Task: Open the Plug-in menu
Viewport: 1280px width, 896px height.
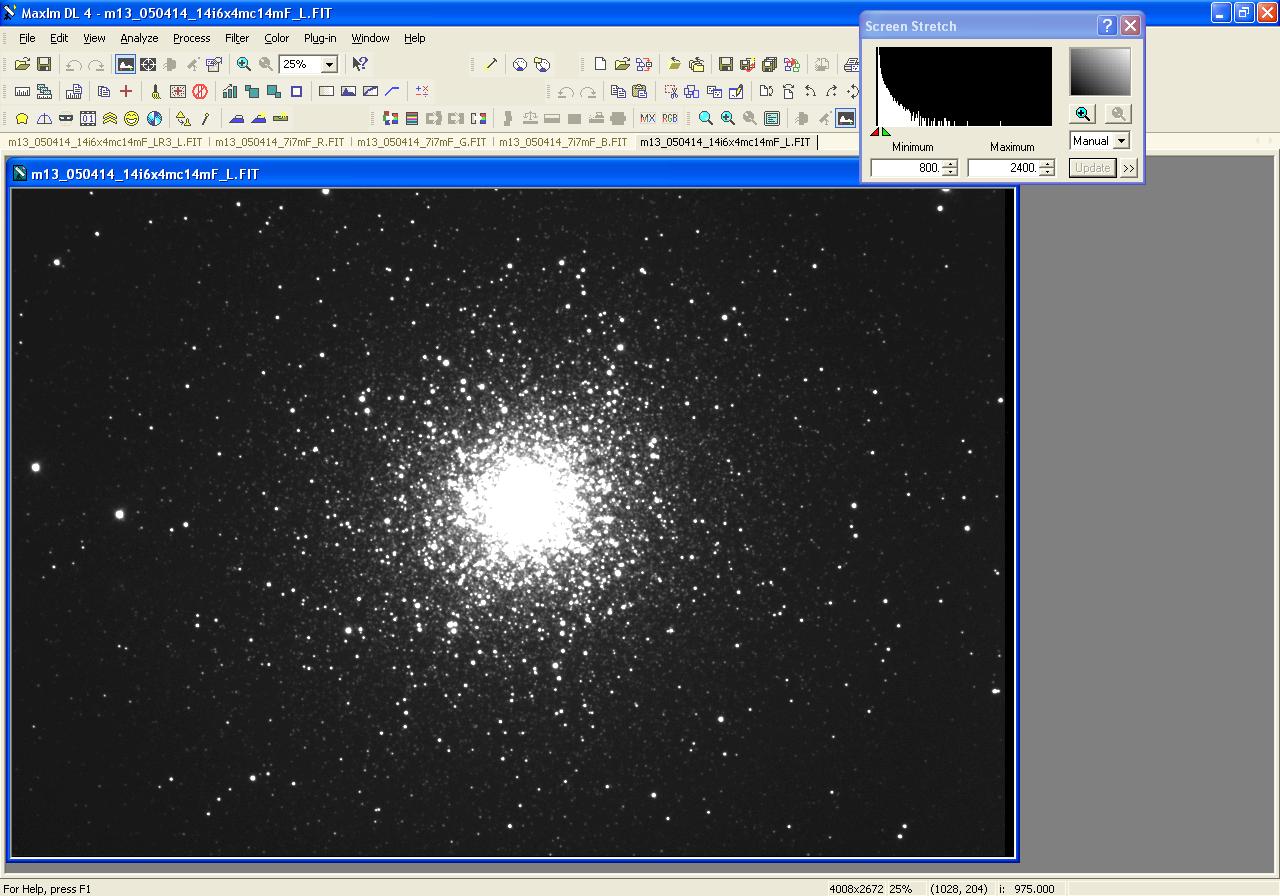Action: coord(320,38)
